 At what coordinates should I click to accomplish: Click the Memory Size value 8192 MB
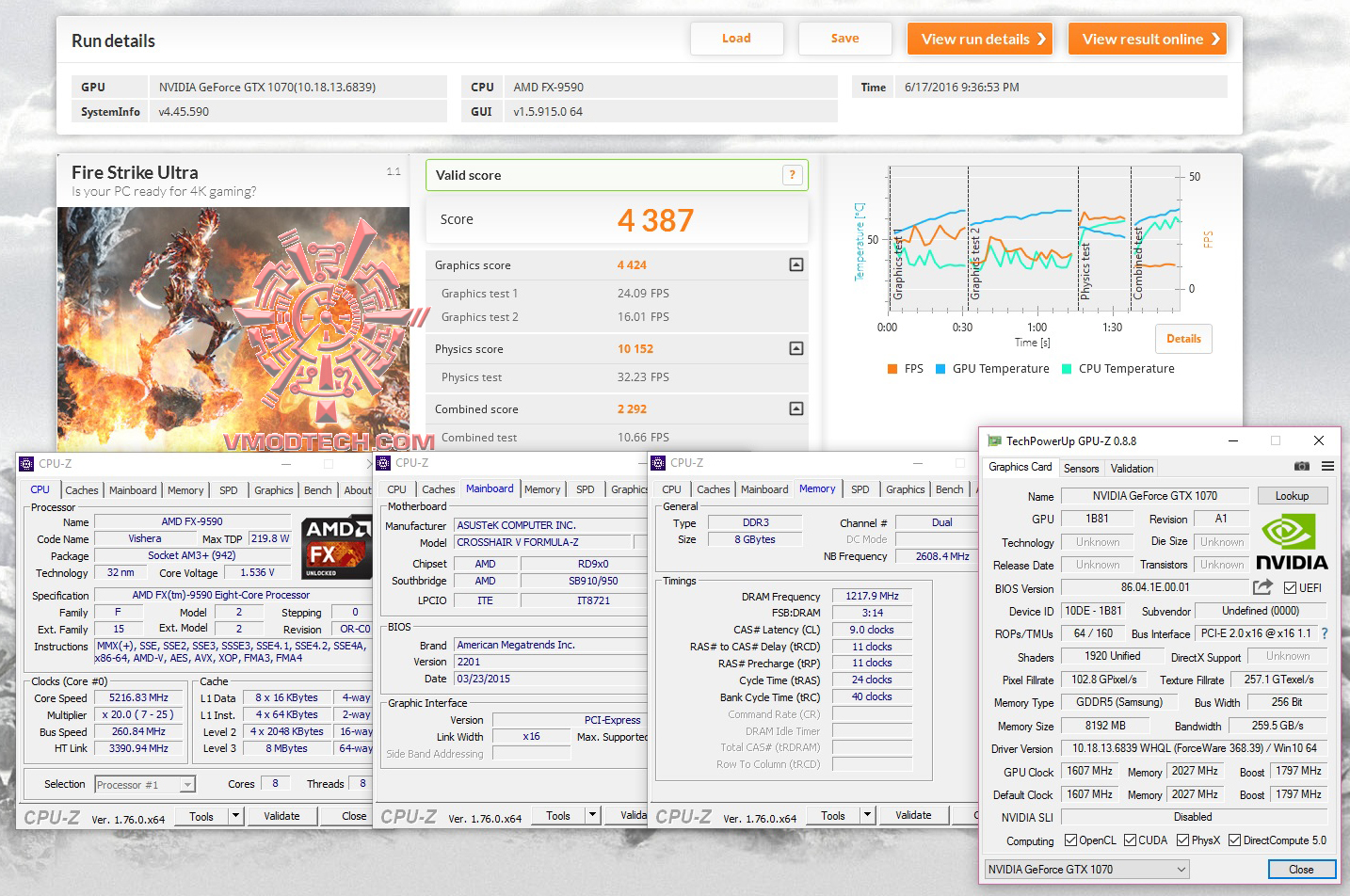[x=1105, y=726]
